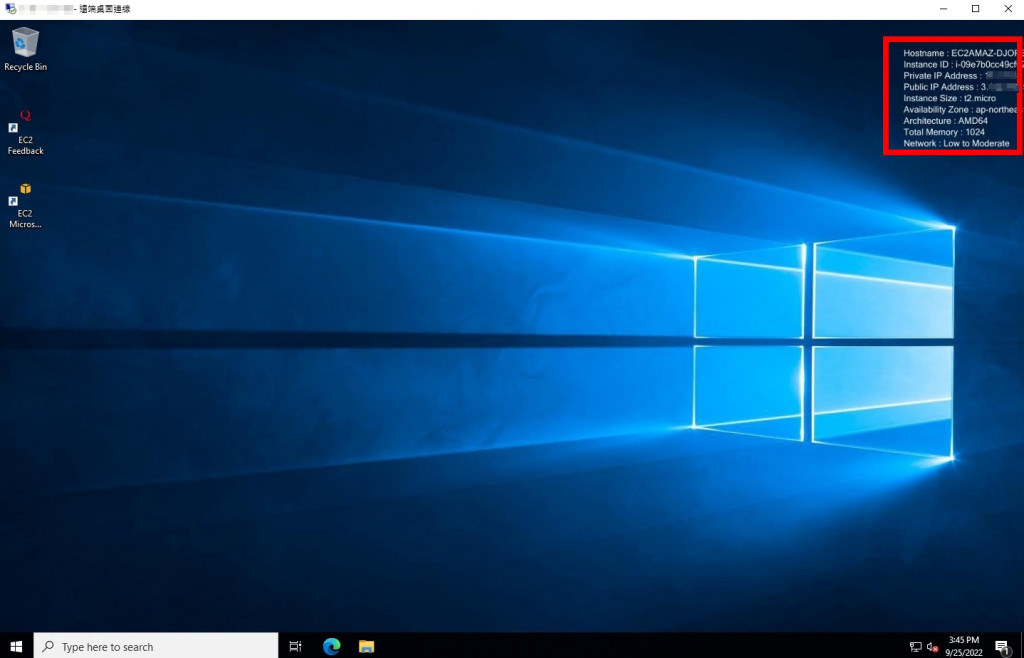Viewport: 1024px width, 658px height.
Task: Open File Explorer from the taskbar
Action: 366,646
